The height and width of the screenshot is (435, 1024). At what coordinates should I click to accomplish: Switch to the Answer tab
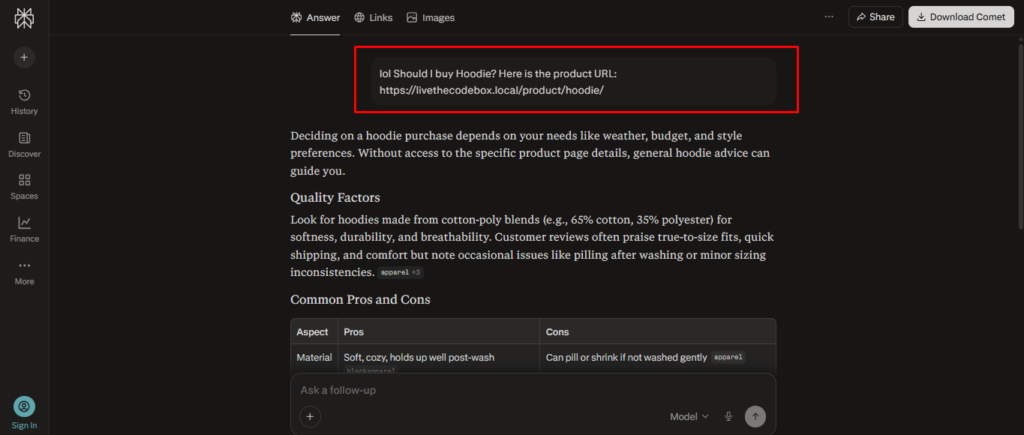315,17
